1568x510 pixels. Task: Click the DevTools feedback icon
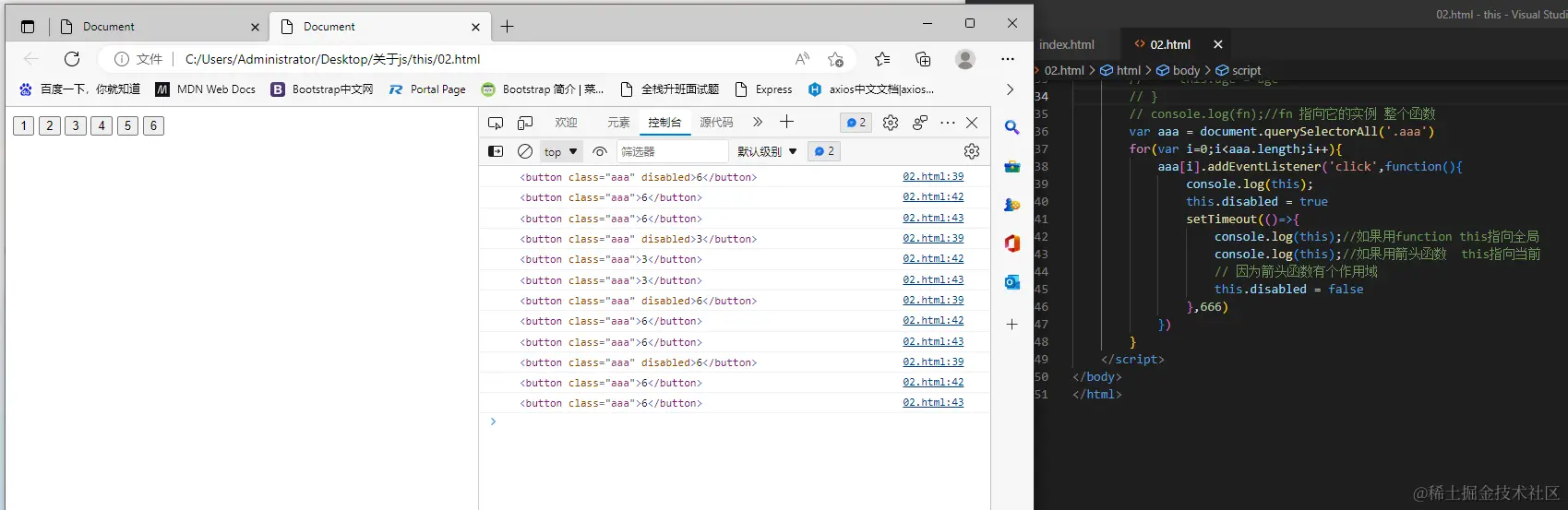(920, 123)
